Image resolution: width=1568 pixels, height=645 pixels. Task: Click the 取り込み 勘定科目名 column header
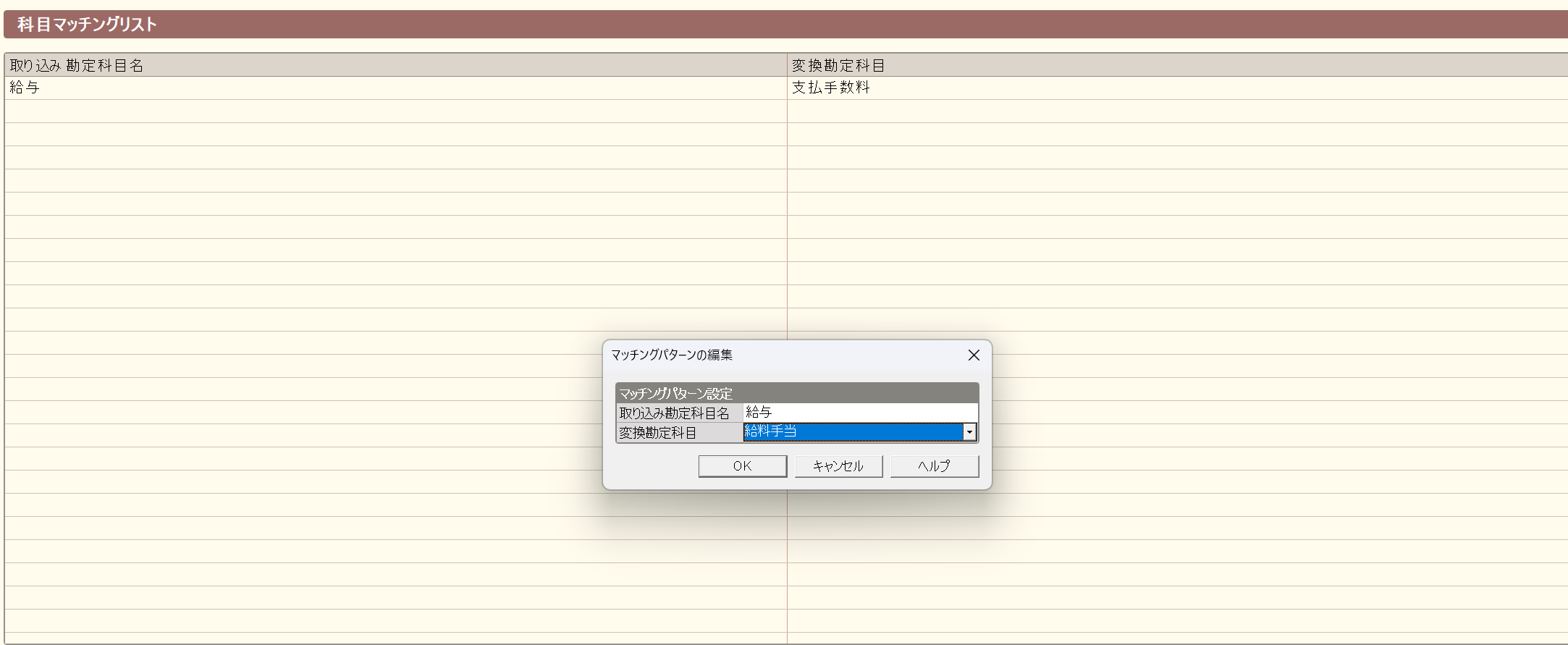pos(395,65)
